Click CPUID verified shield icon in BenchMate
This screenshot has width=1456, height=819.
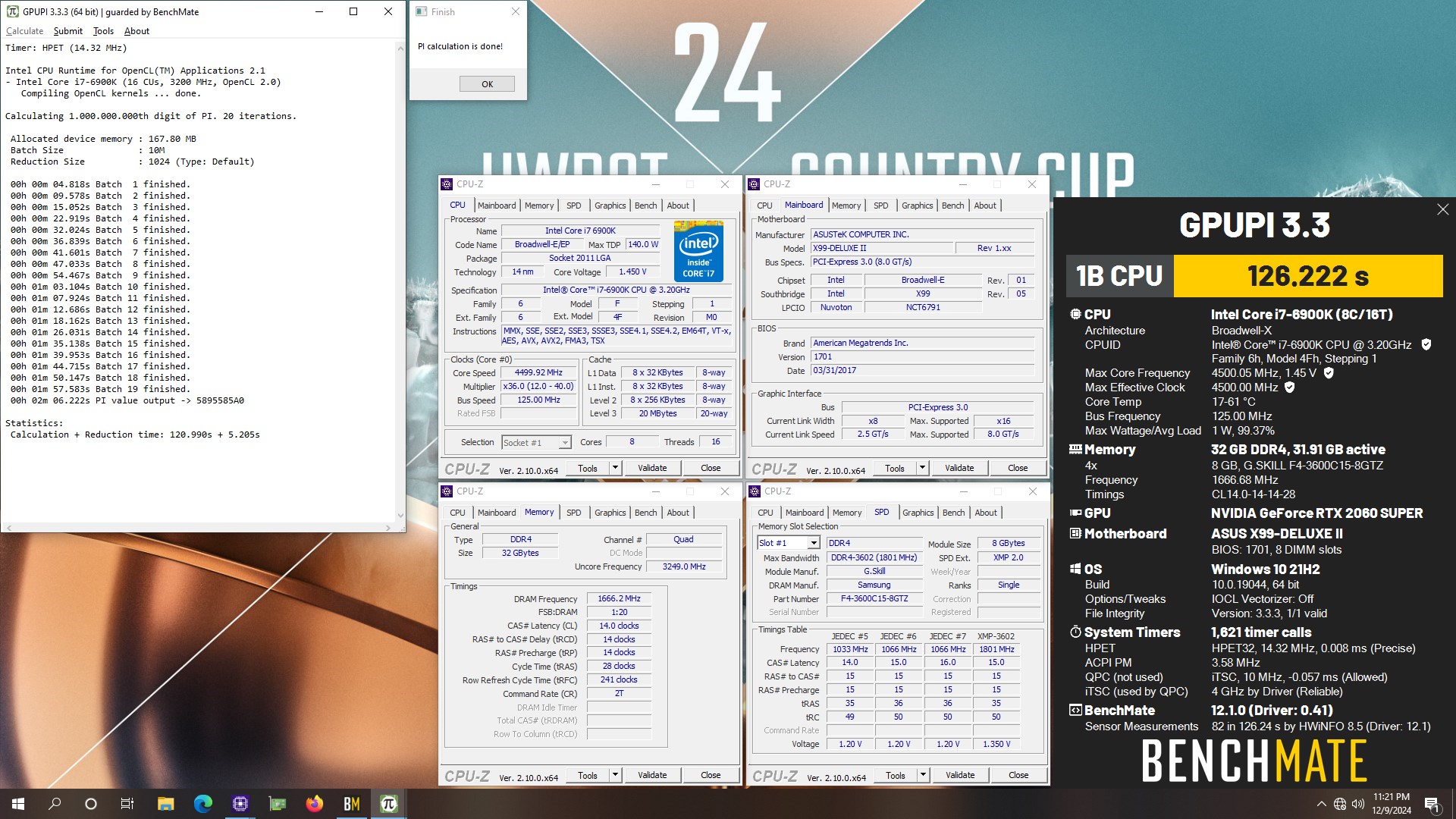pos(1426,344)
